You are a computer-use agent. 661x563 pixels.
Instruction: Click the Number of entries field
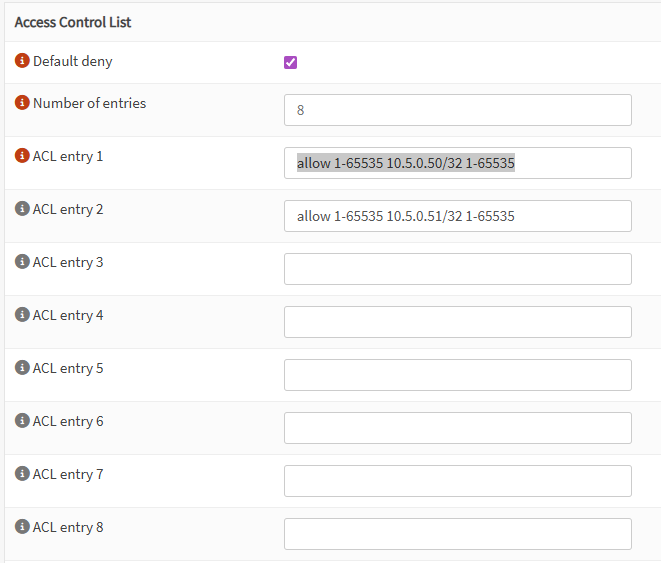(457, 110)
